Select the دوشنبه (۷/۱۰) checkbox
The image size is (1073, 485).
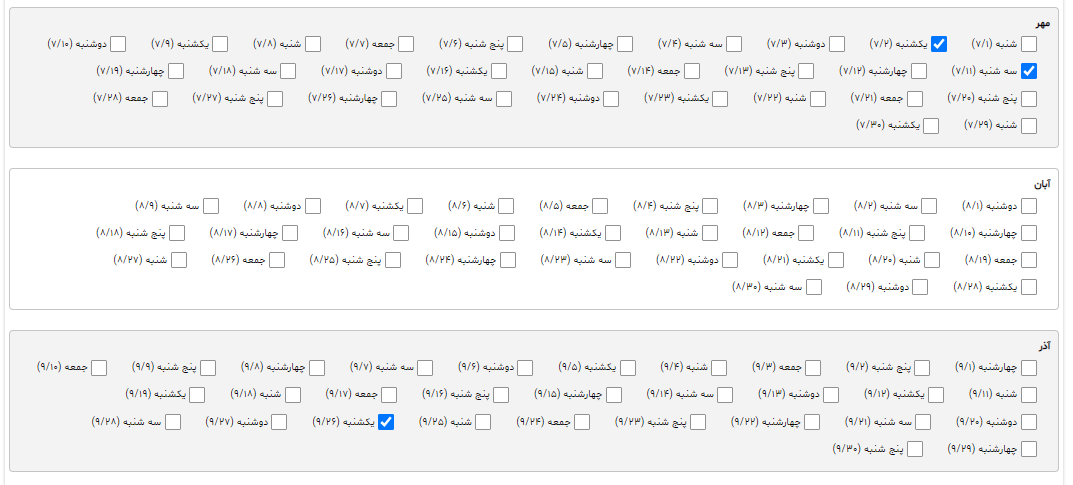point(118,44)
